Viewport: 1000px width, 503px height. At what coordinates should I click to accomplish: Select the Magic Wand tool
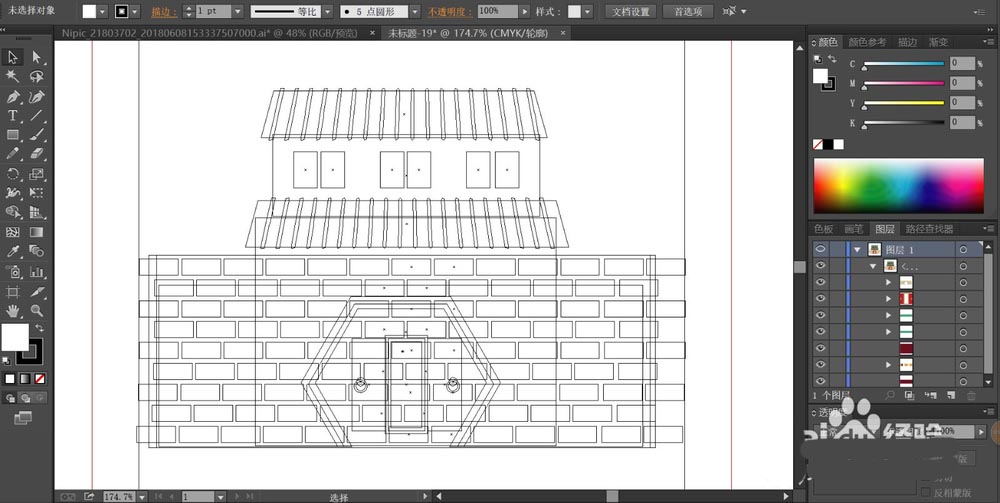point(13,77)
